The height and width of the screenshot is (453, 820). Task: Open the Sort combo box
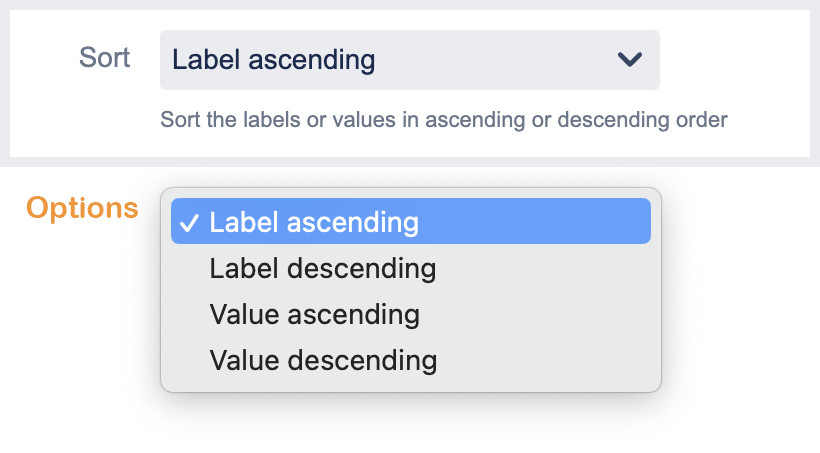pyautogui.click(x=409, y=60)
